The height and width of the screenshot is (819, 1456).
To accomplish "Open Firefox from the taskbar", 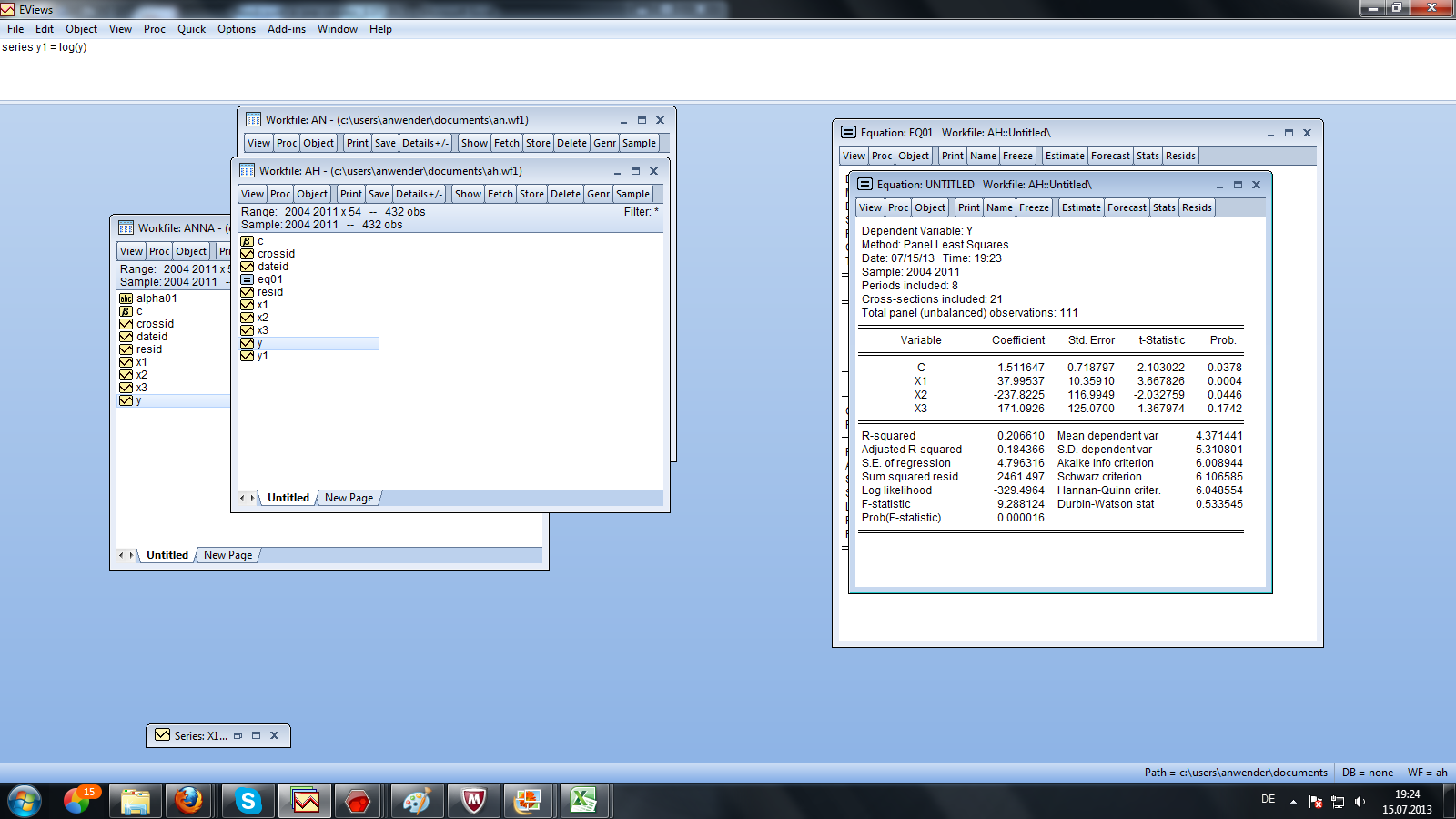I will point(188,802).
